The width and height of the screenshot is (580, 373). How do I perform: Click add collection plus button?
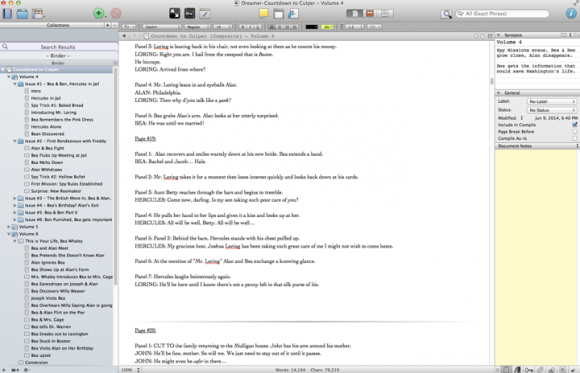[108, 25]
